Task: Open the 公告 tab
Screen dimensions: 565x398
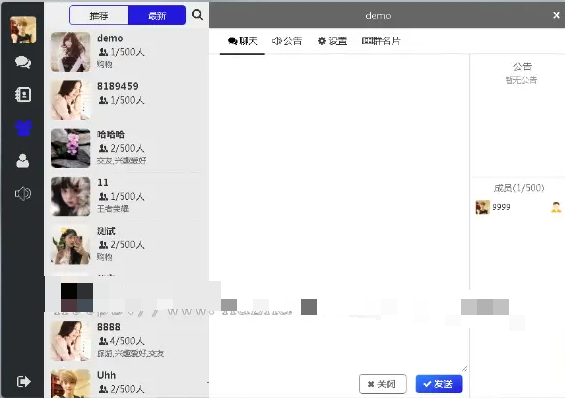Action: (287, 41)
